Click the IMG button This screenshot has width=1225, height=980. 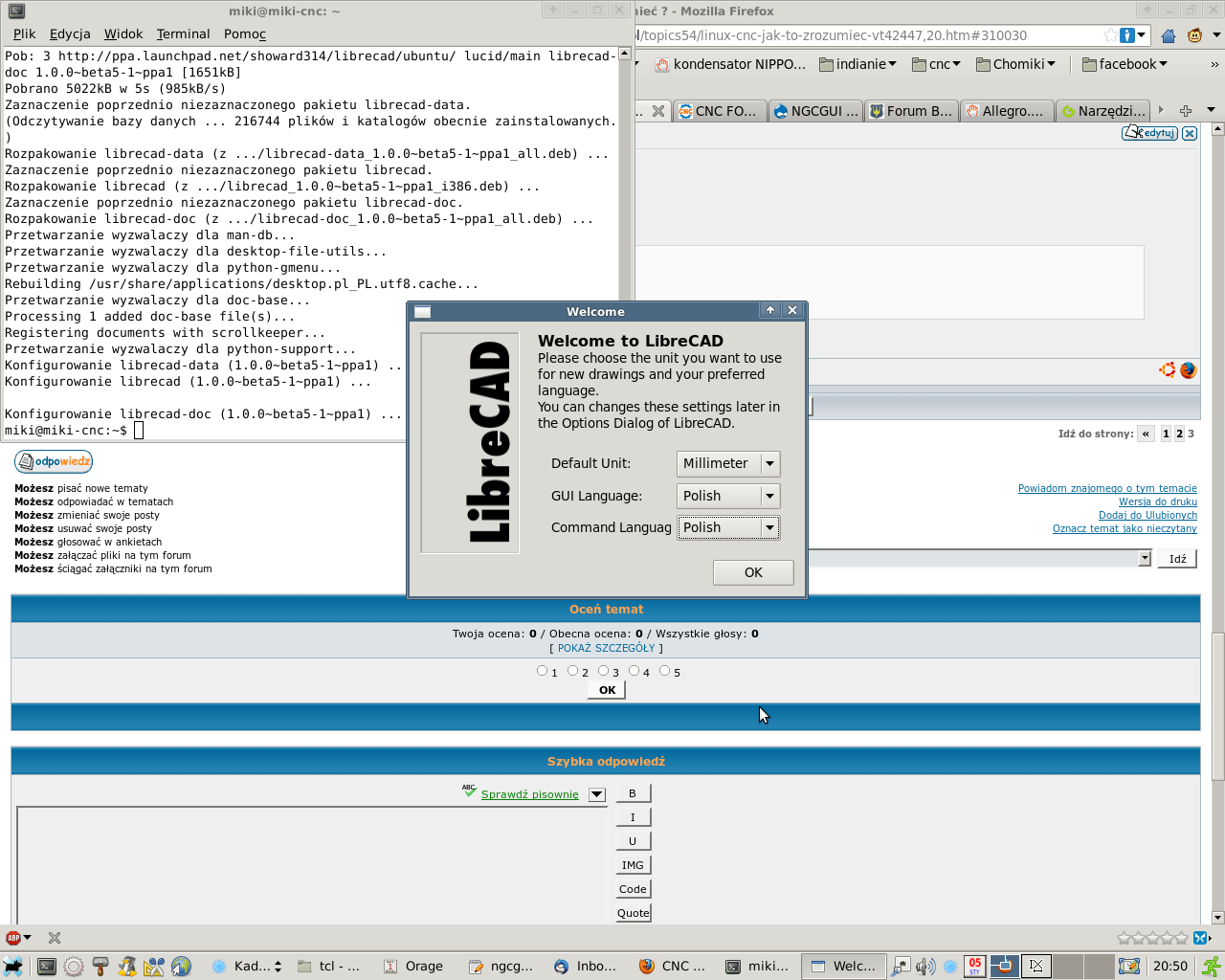pyautogui.click(x=633, y=865)
